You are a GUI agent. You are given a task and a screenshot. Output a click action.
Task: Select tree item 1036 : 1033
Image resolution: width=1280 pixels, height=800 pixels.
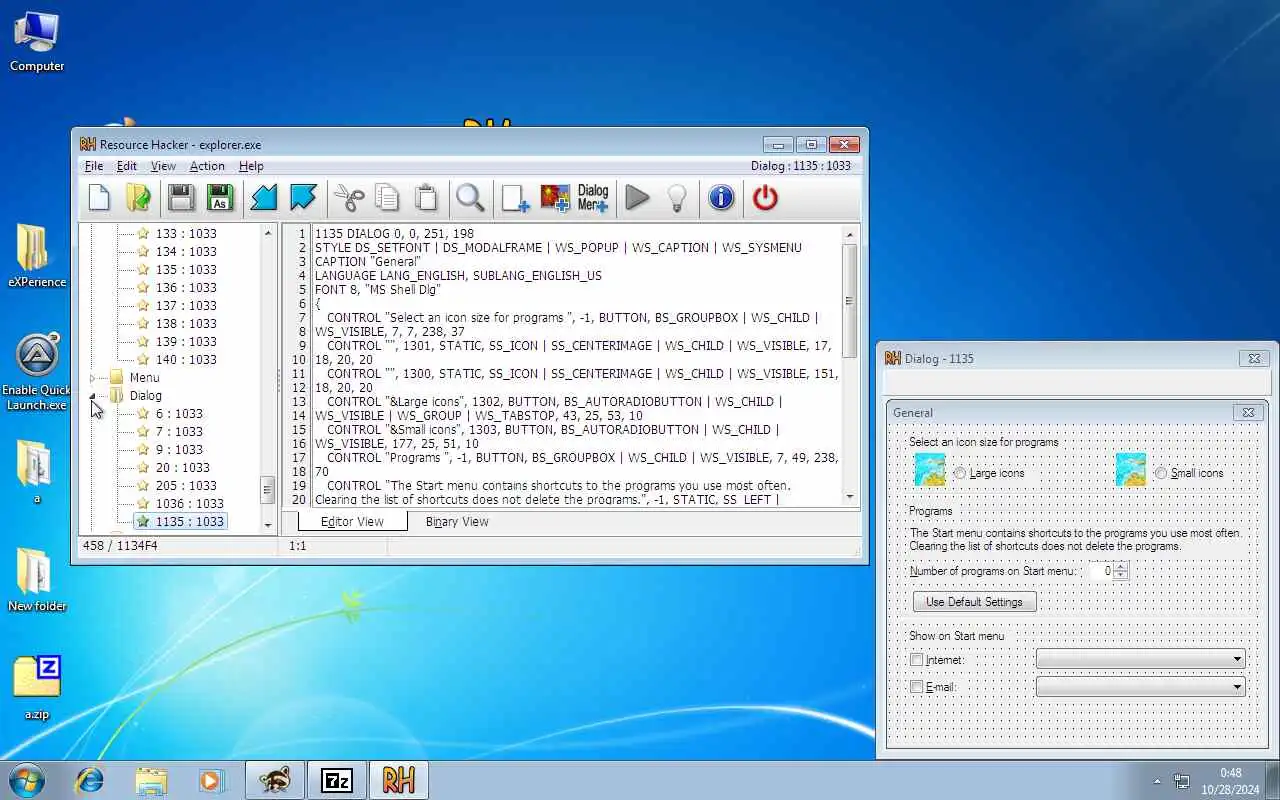[189, 504]
